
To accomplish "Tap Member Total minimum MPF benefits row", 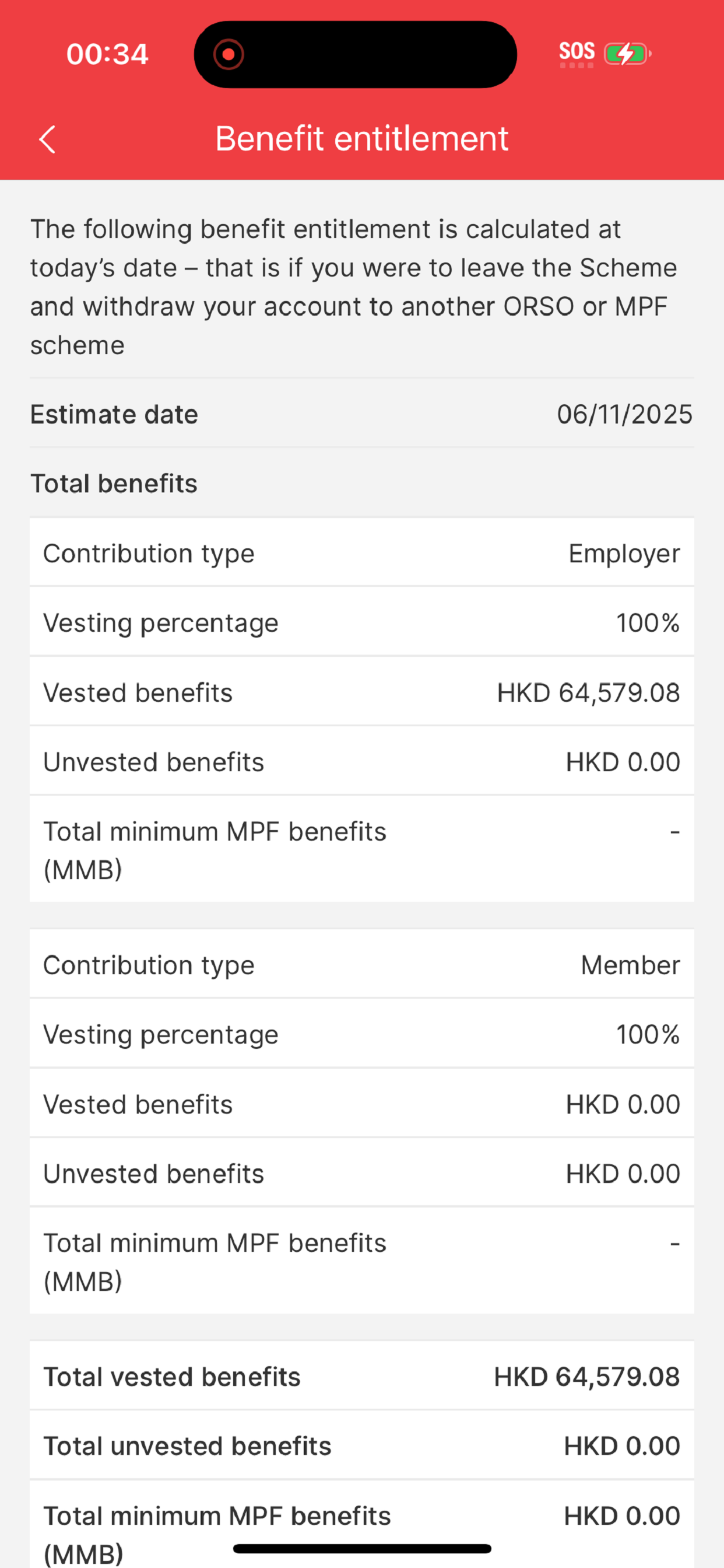I will click(362, 1261).
